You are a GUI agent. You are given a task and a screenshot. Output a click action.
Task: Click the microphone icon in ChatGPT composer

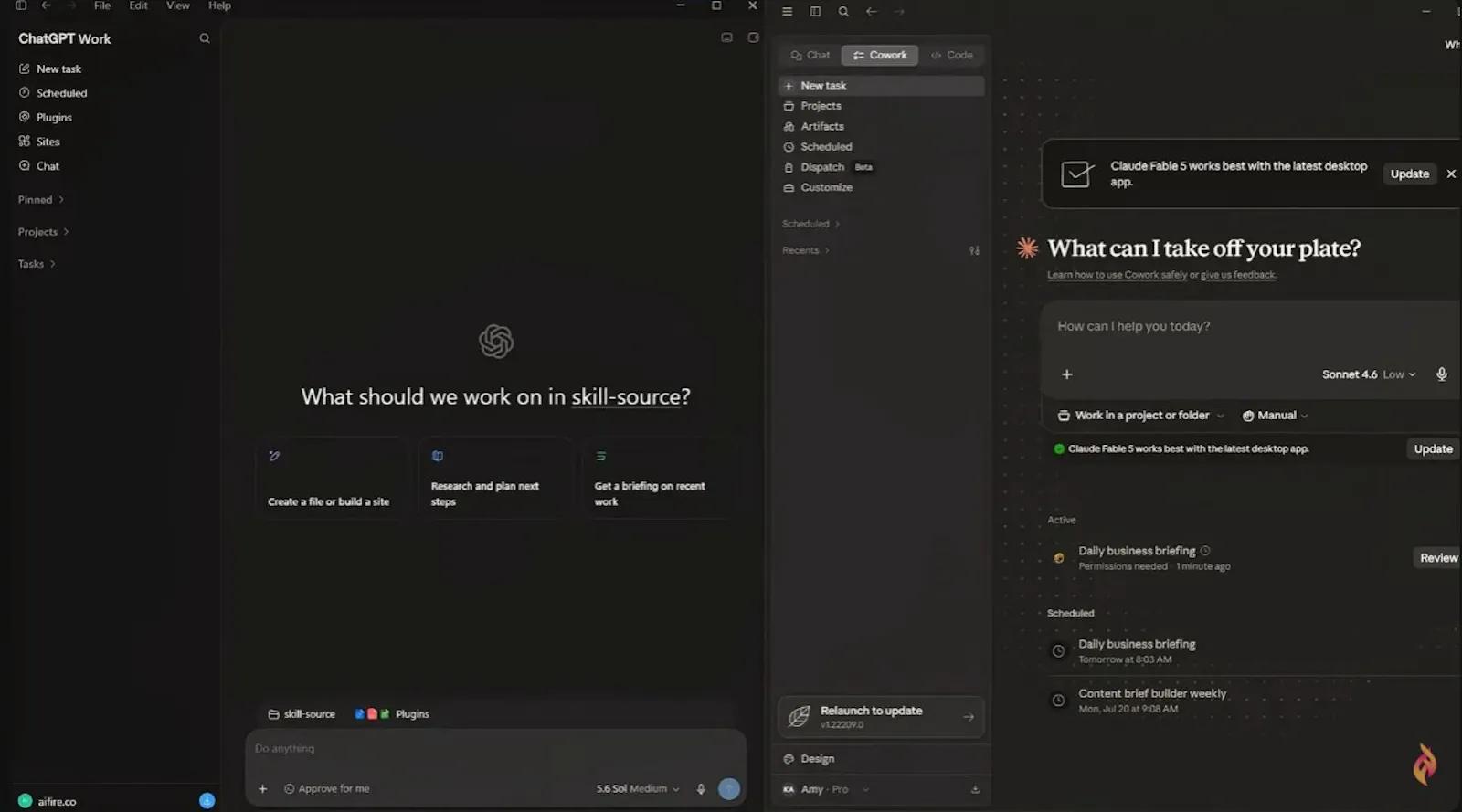pyautogui.click(x=701, y=789)
